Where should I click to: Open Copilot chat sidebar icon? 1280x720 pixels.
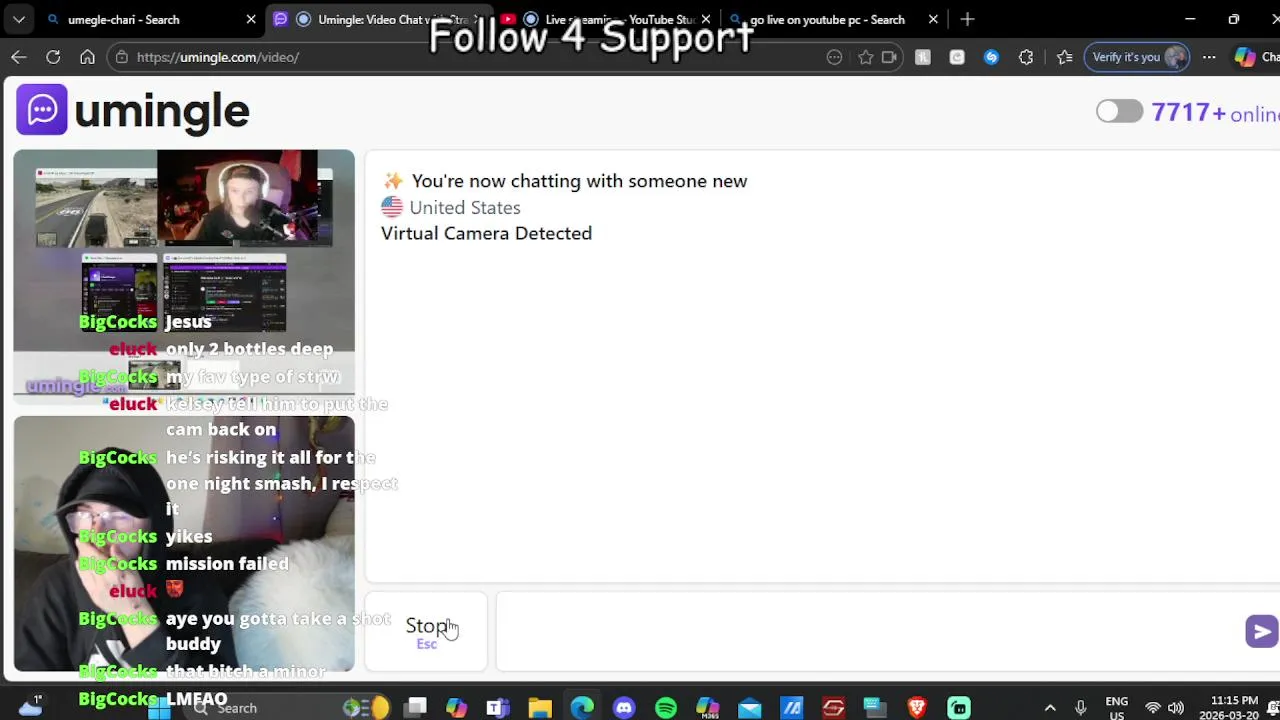click(x=1245, y=57)
